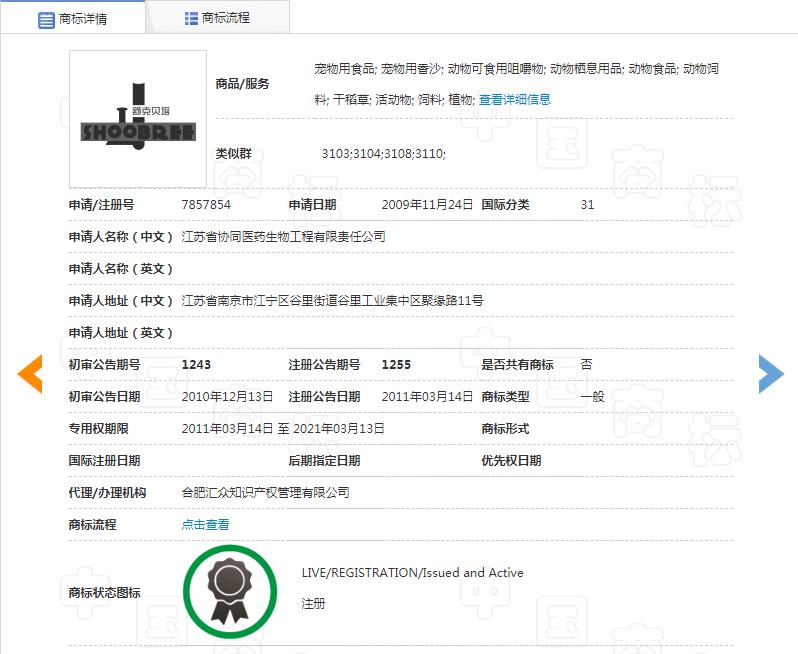798x654 pixels.
Task: Switch to the 商标详情 tab
Action: [73, 19]
